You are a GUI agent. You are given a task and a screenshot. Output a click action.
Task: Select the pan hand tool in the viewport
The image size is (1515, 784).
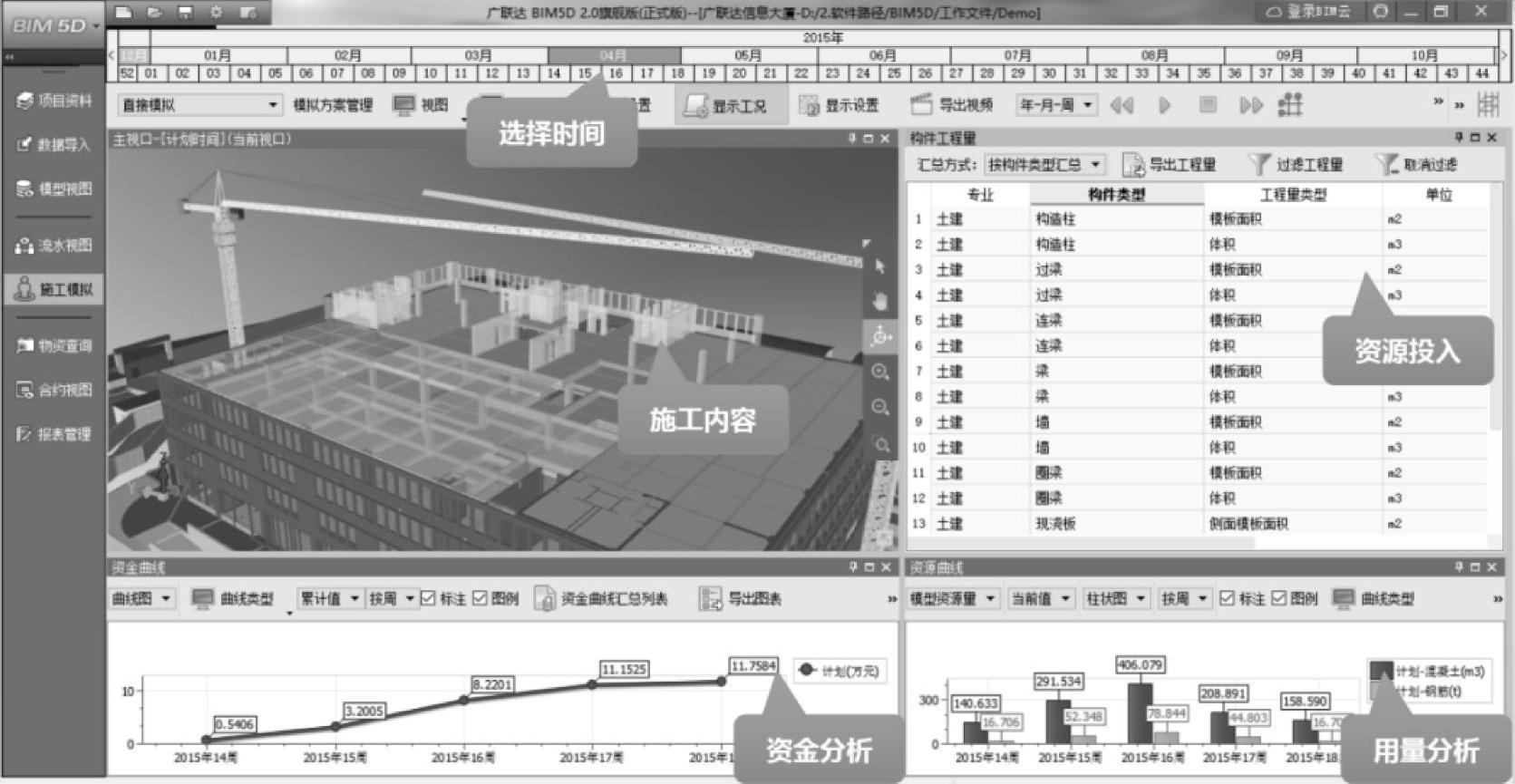879,301
